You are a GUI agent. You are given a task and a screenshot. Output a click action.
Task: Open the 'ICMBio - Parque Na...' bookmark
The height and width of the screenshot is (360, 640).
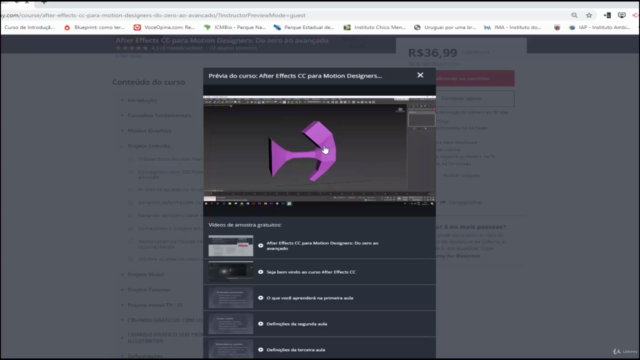pos(235,27)
